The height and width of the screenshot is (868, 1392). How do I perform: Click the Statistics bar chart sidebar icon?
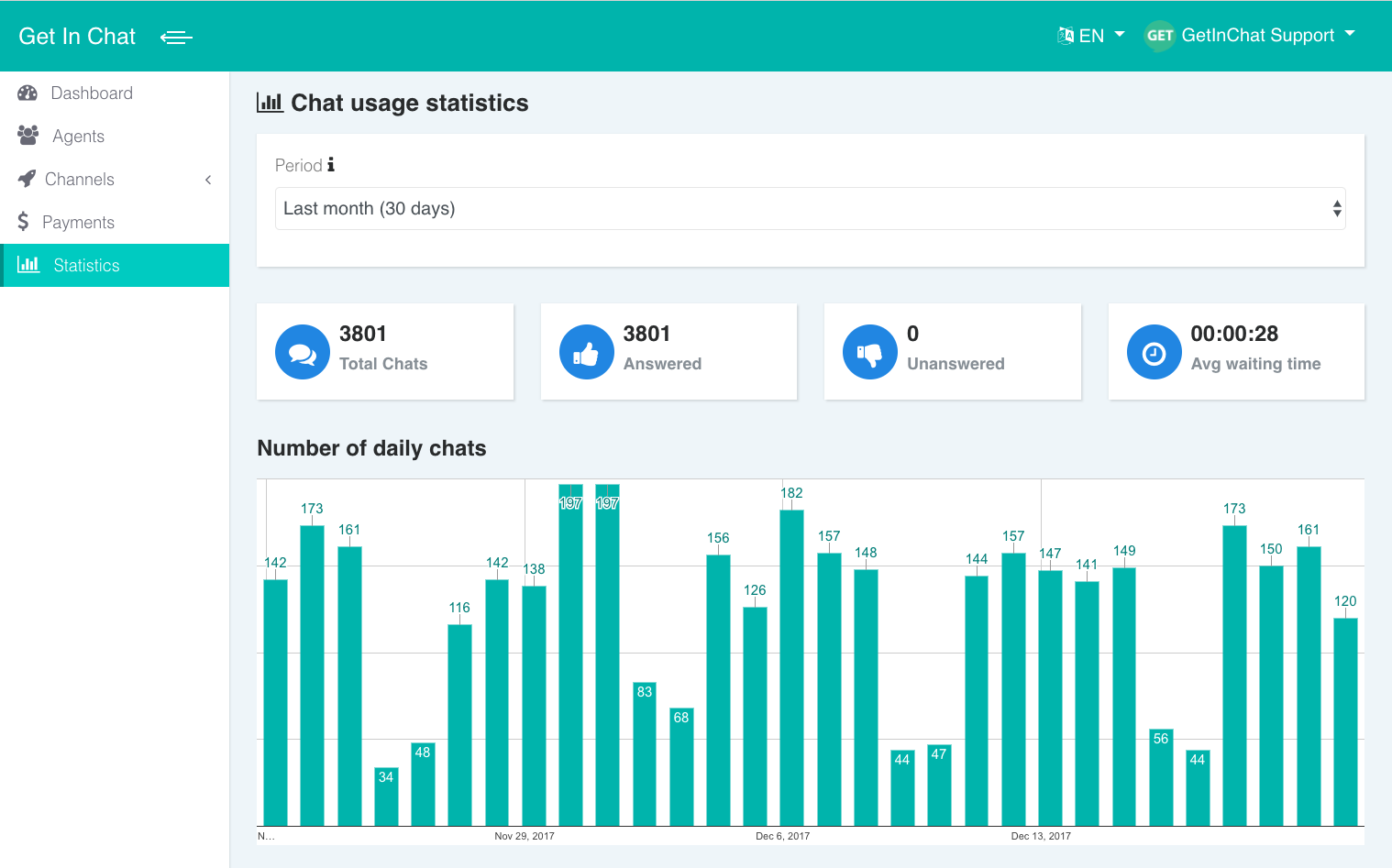pos(28,265)
